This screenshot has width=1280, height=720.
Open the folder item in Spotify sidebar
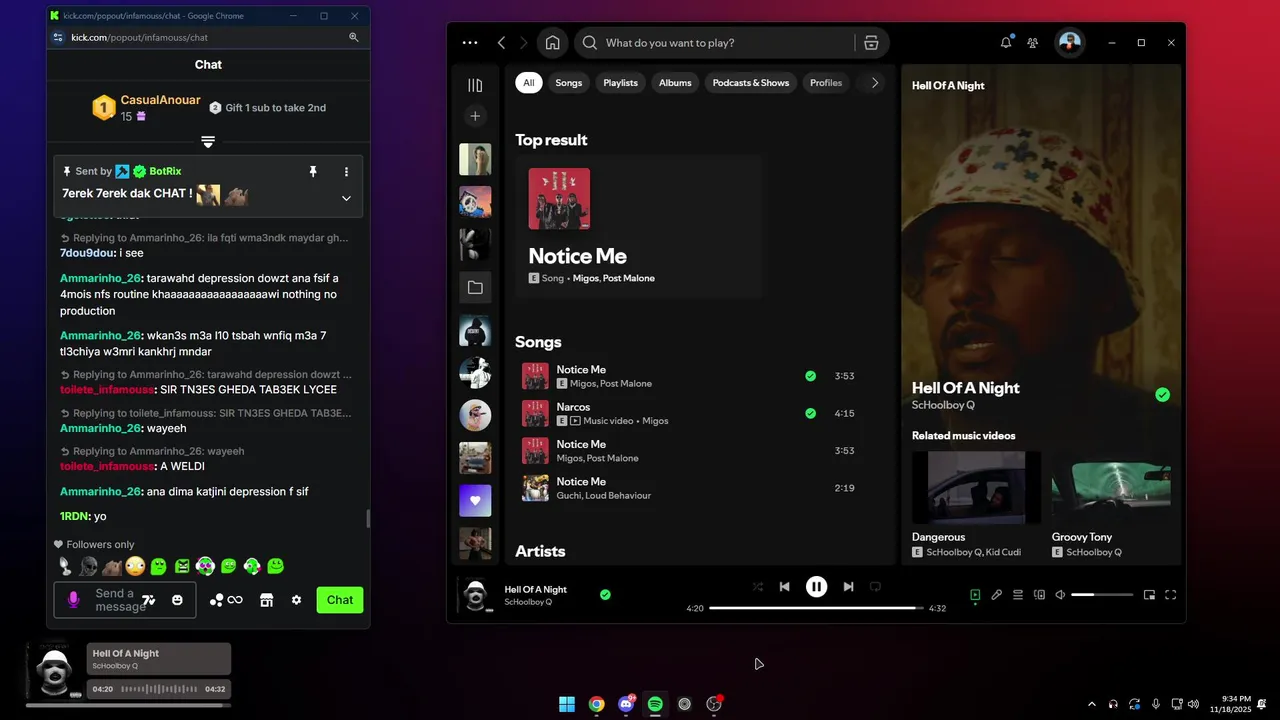click(x=475, y=287)
